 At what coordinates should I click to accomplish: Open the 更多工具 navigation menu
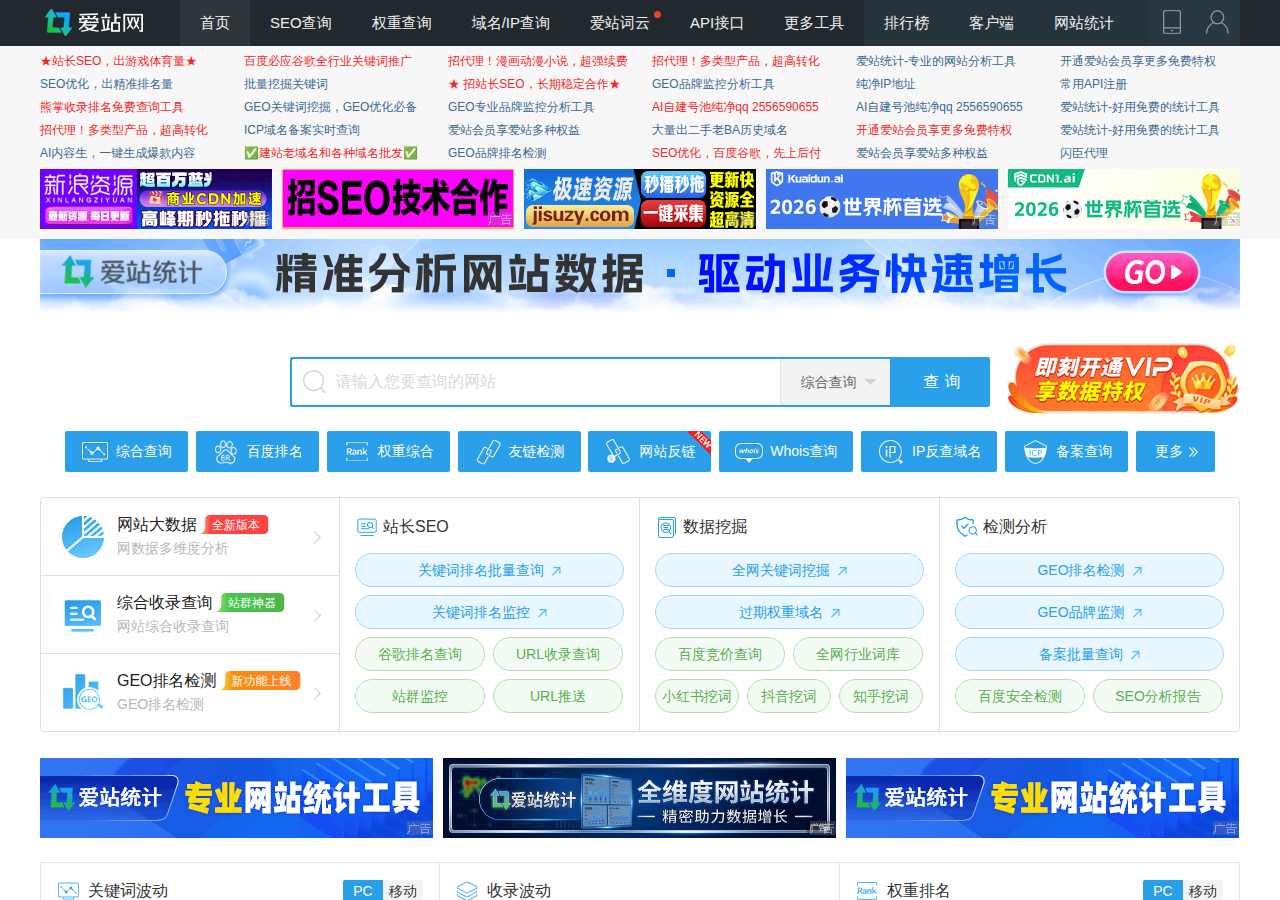coord(814,23)
